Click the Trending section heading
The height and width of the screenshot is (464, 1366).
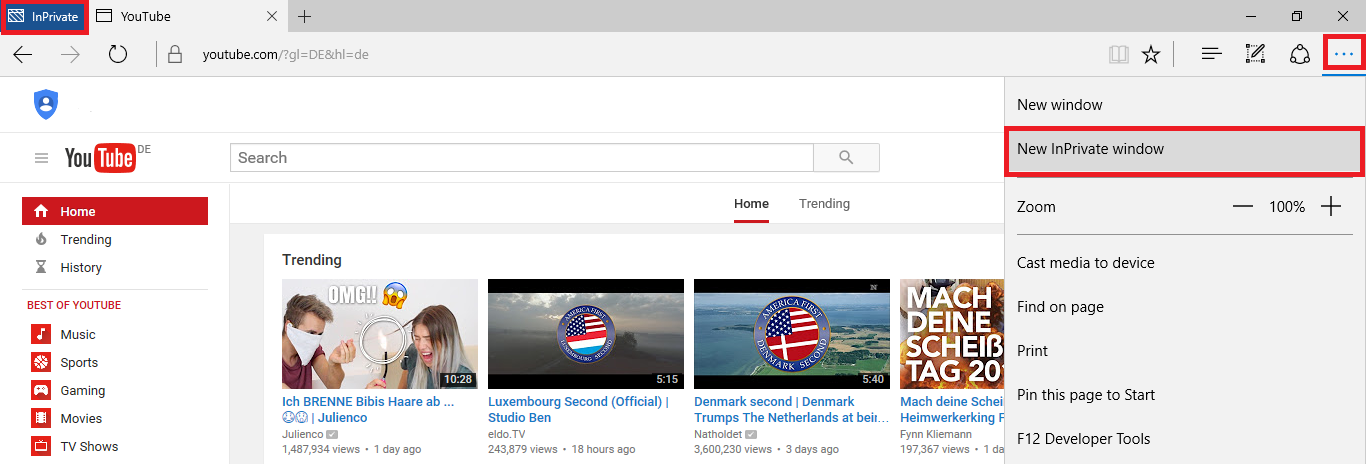point(312,260)
